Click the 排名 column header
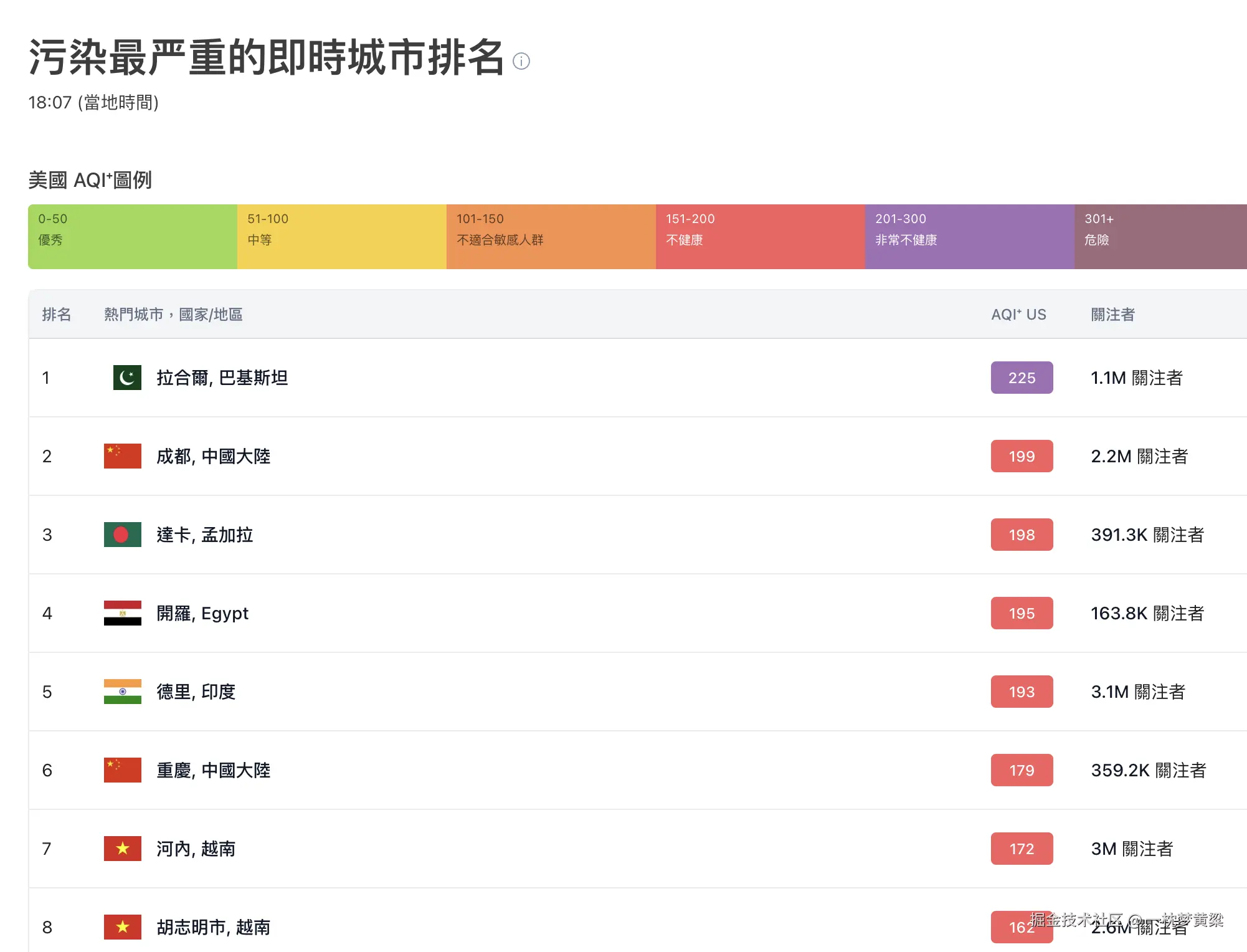This screenshot has width=1247, height=952. click(x=58, y=315)
